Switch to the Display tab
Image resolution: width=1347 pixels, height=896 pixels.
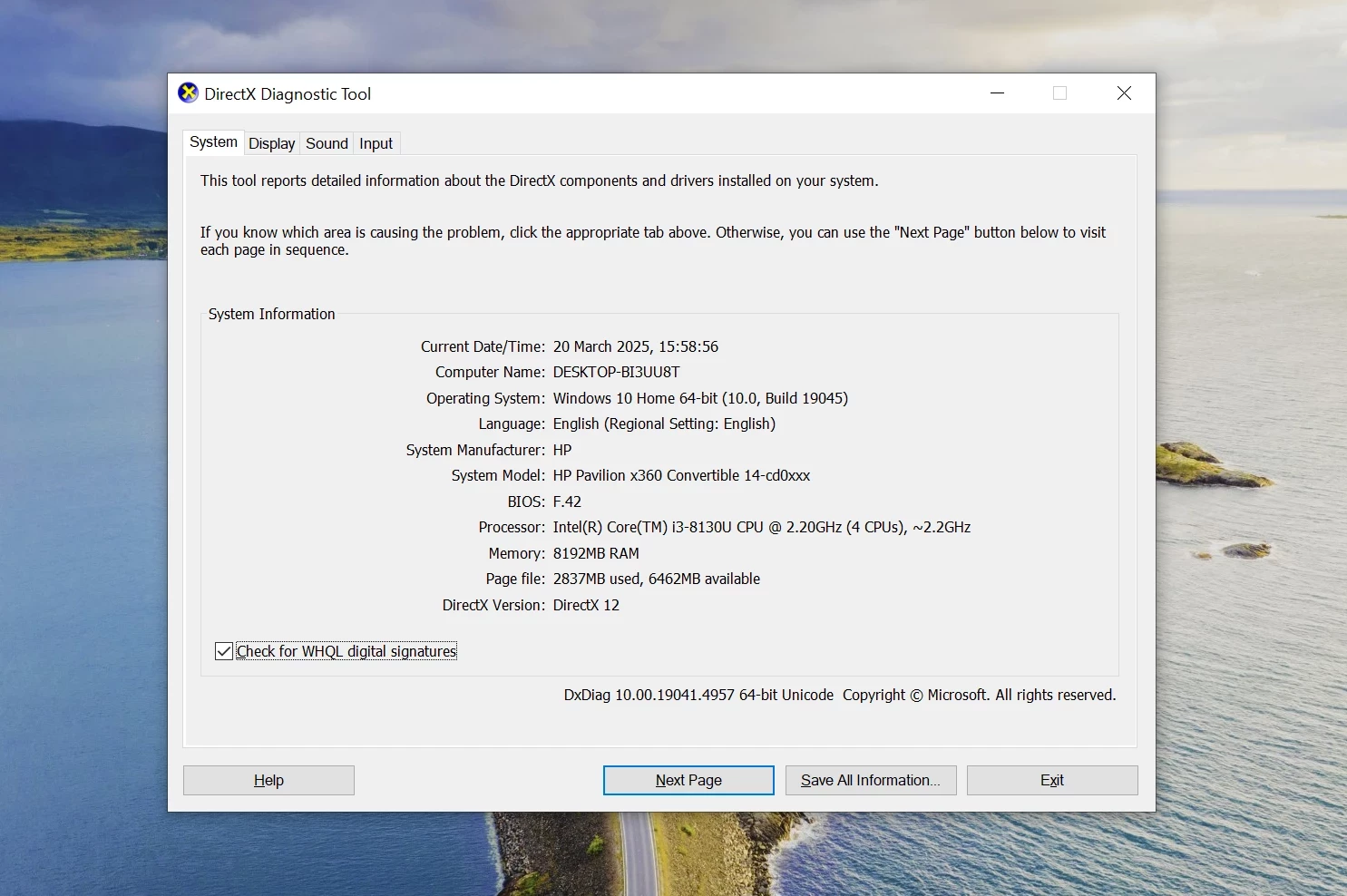pyautogui.click(x=271, y=143)
